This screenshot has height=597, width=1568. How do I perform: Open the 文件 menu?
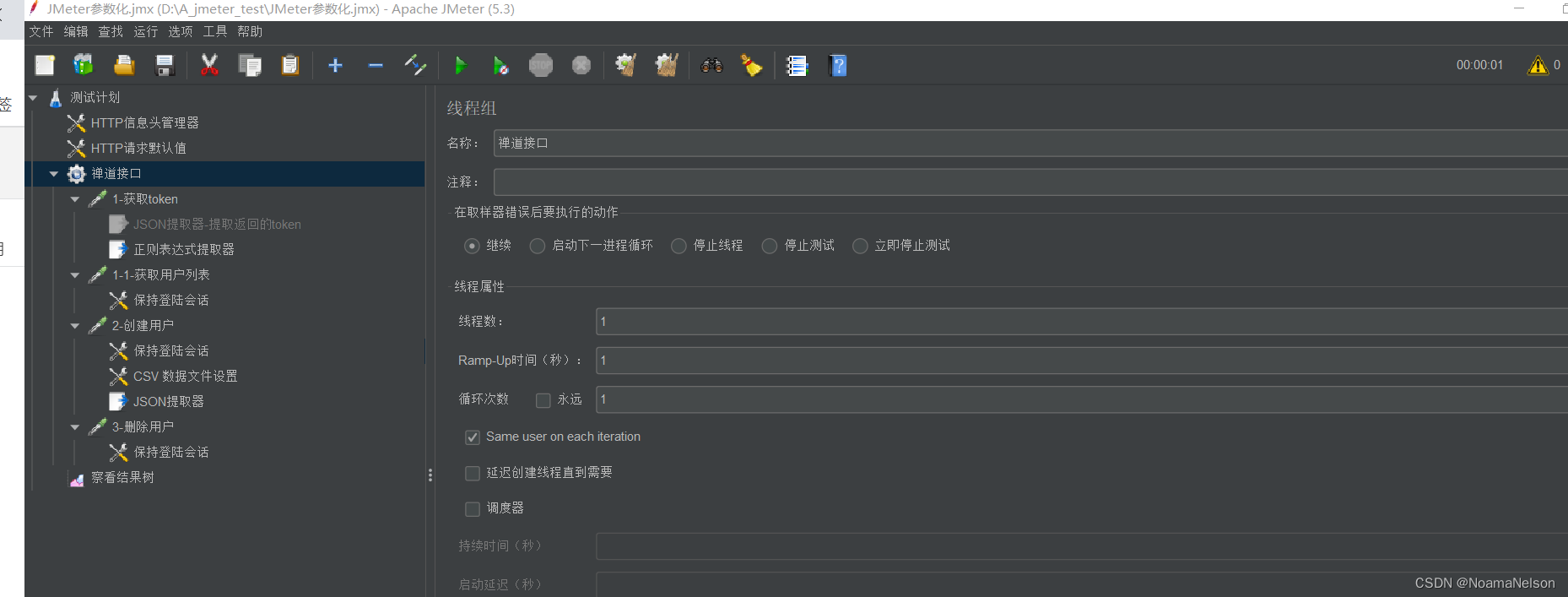point(41,31)
